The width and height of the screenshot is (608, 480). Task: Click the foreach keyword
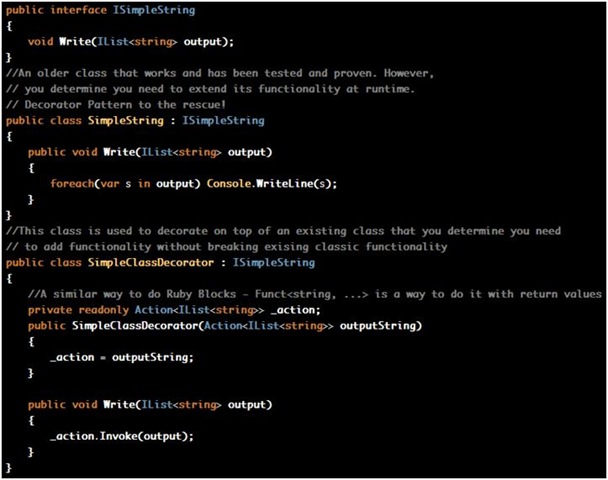[x=72, y=183]
